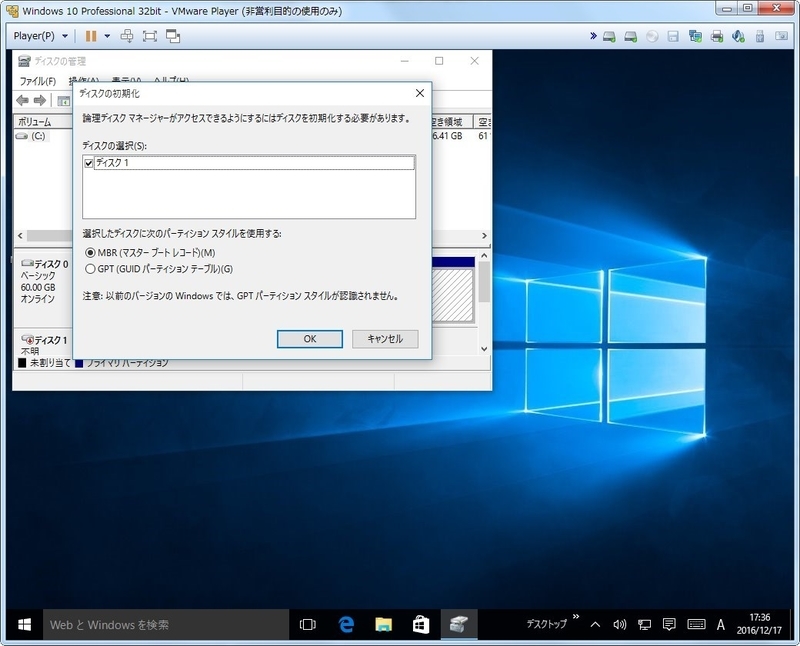The height and width of the screenshot is (646, 800).
Task: Select the (C:) volume row
Action: [32, 136]
